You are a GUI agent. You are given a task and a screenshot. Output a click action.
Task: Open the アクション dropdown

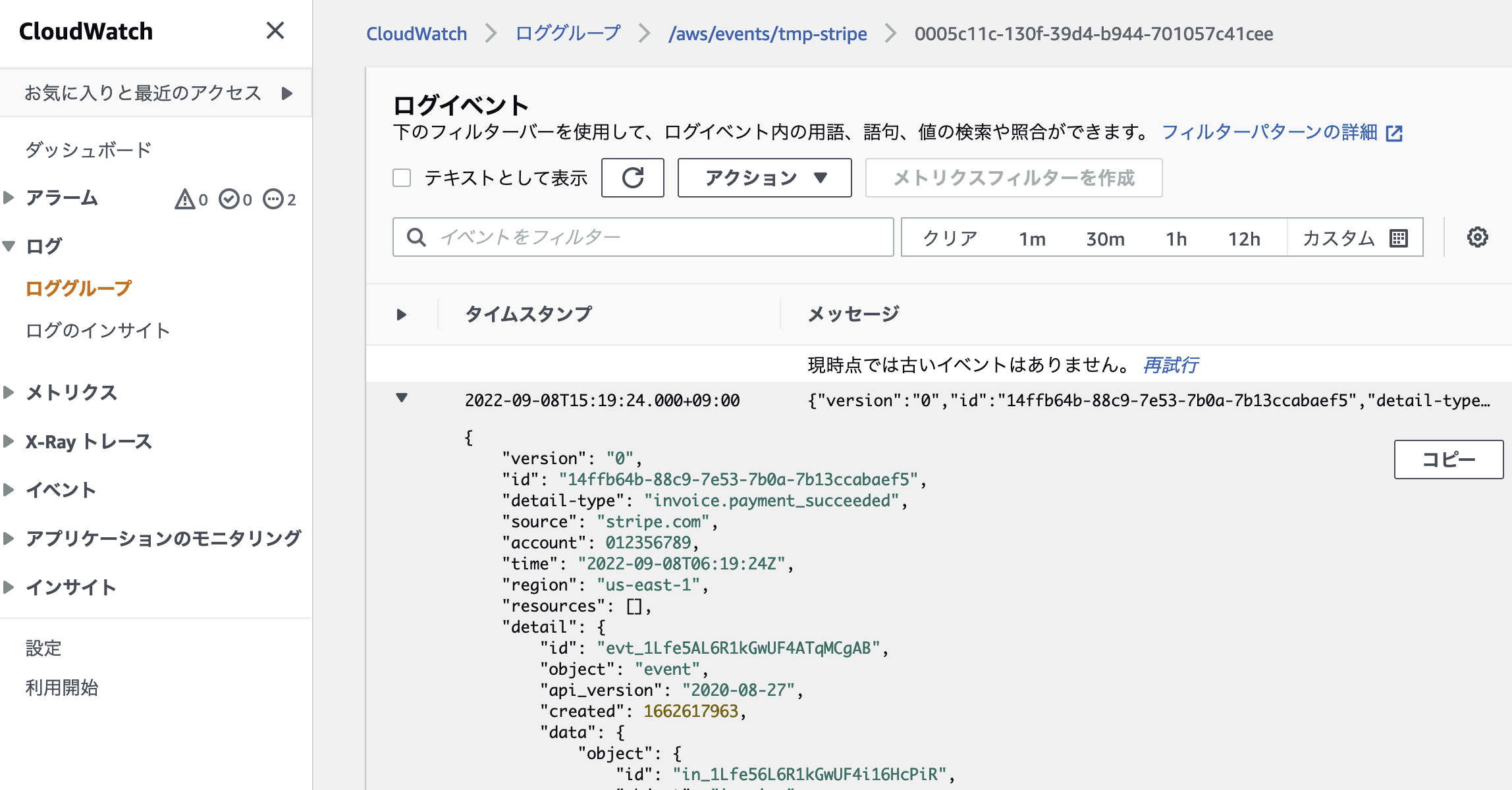coord(763,178)
